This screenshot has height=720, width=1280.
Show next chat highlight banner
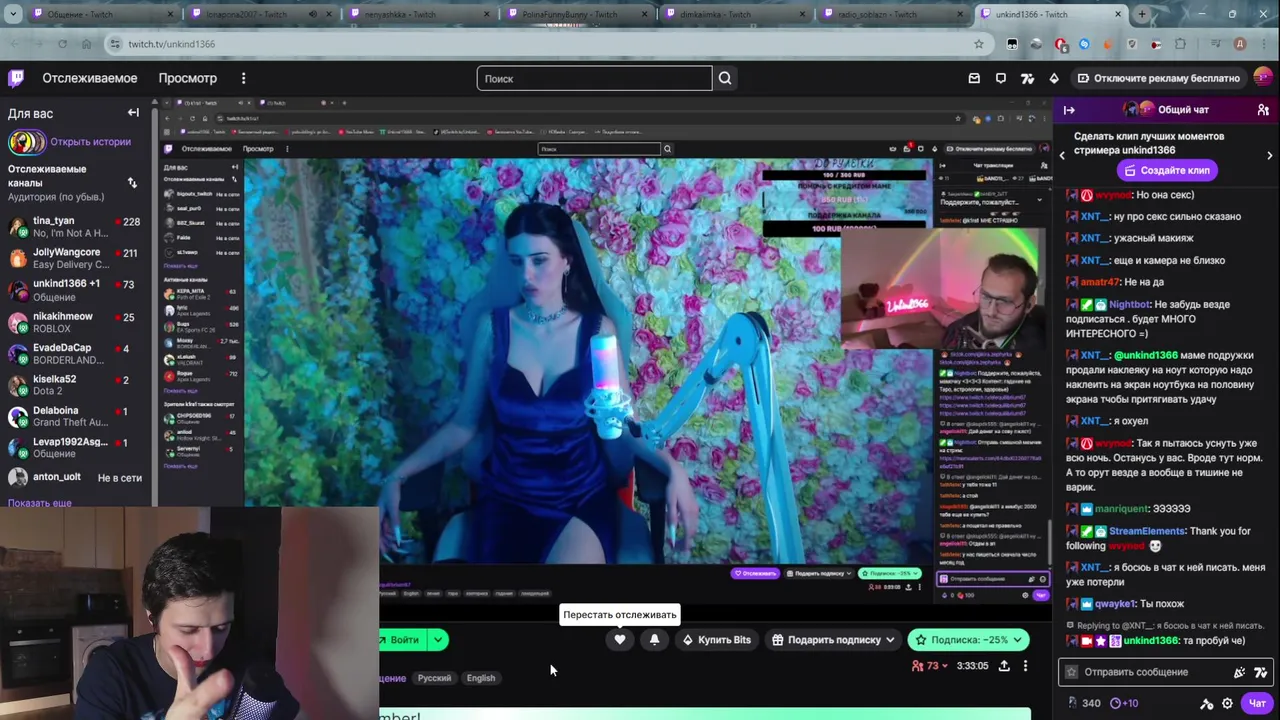click(x=1270, y=155)
